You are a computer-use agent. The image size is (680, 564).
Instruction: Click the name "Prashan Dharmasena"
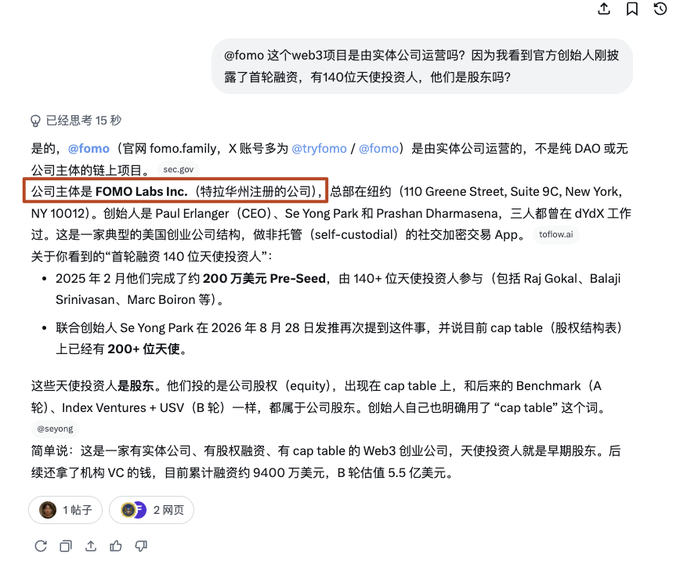[x=437, y=213]
